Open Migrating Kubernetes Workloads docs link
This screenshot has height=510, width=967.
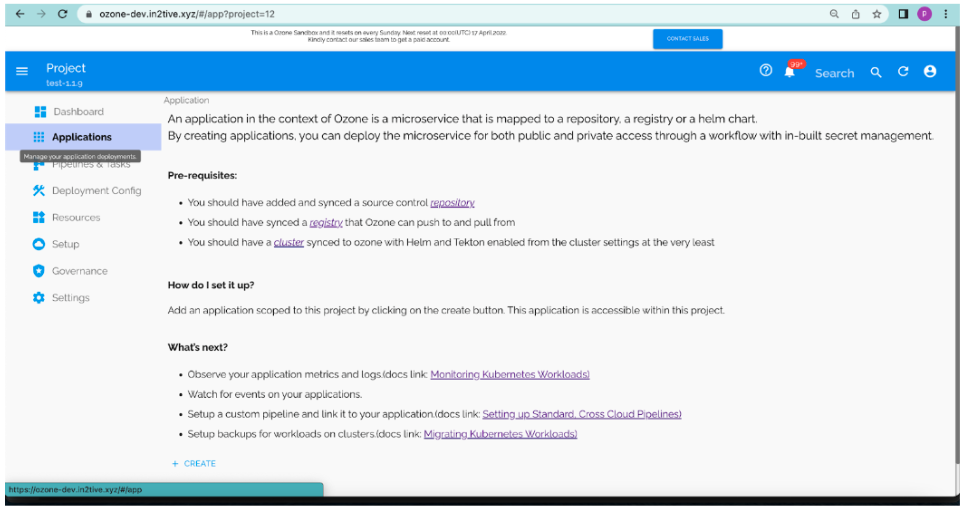coord(500,435)
